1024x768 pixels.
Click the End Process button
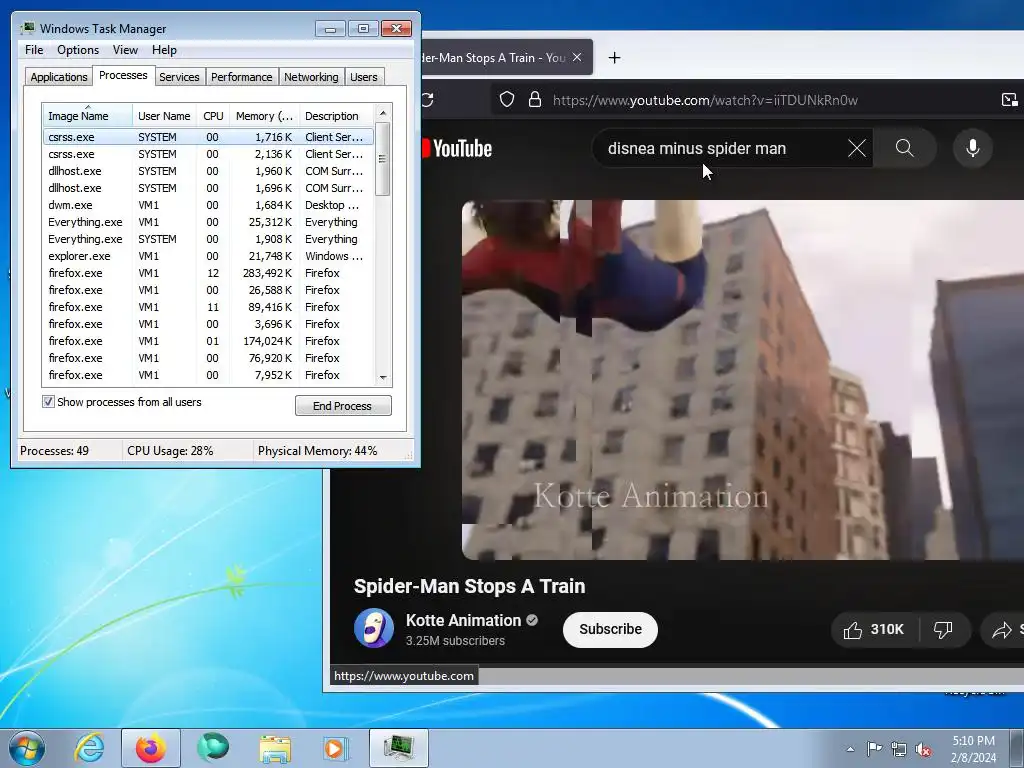pos(343,406)
